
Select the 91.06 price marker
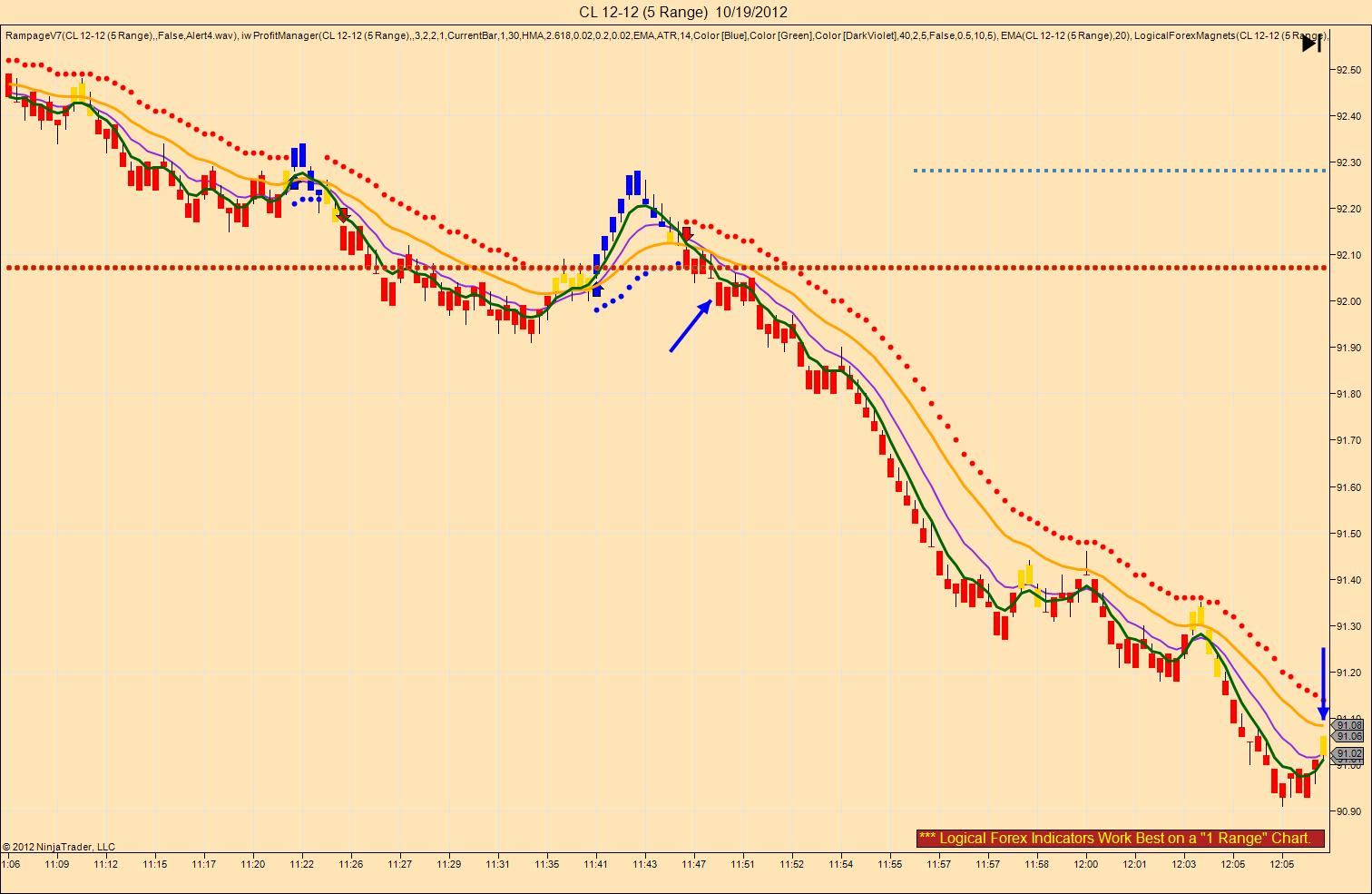click(1348, 736)
